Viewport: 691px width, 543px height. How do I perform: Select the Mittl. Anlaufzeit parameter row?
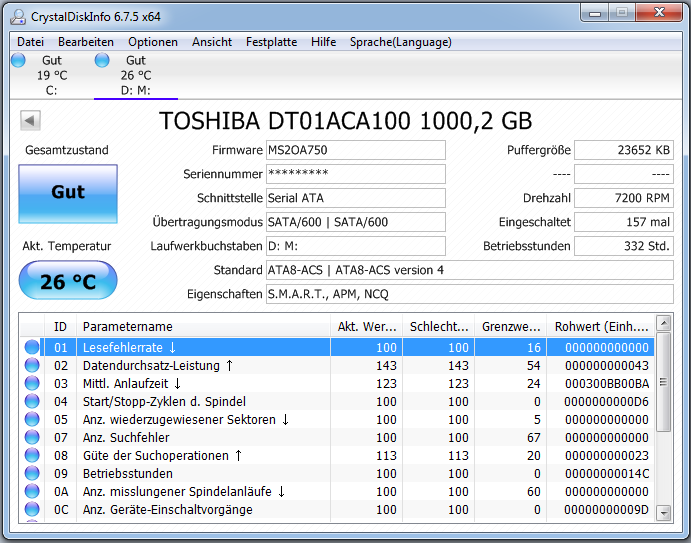(x=337, y=383)
